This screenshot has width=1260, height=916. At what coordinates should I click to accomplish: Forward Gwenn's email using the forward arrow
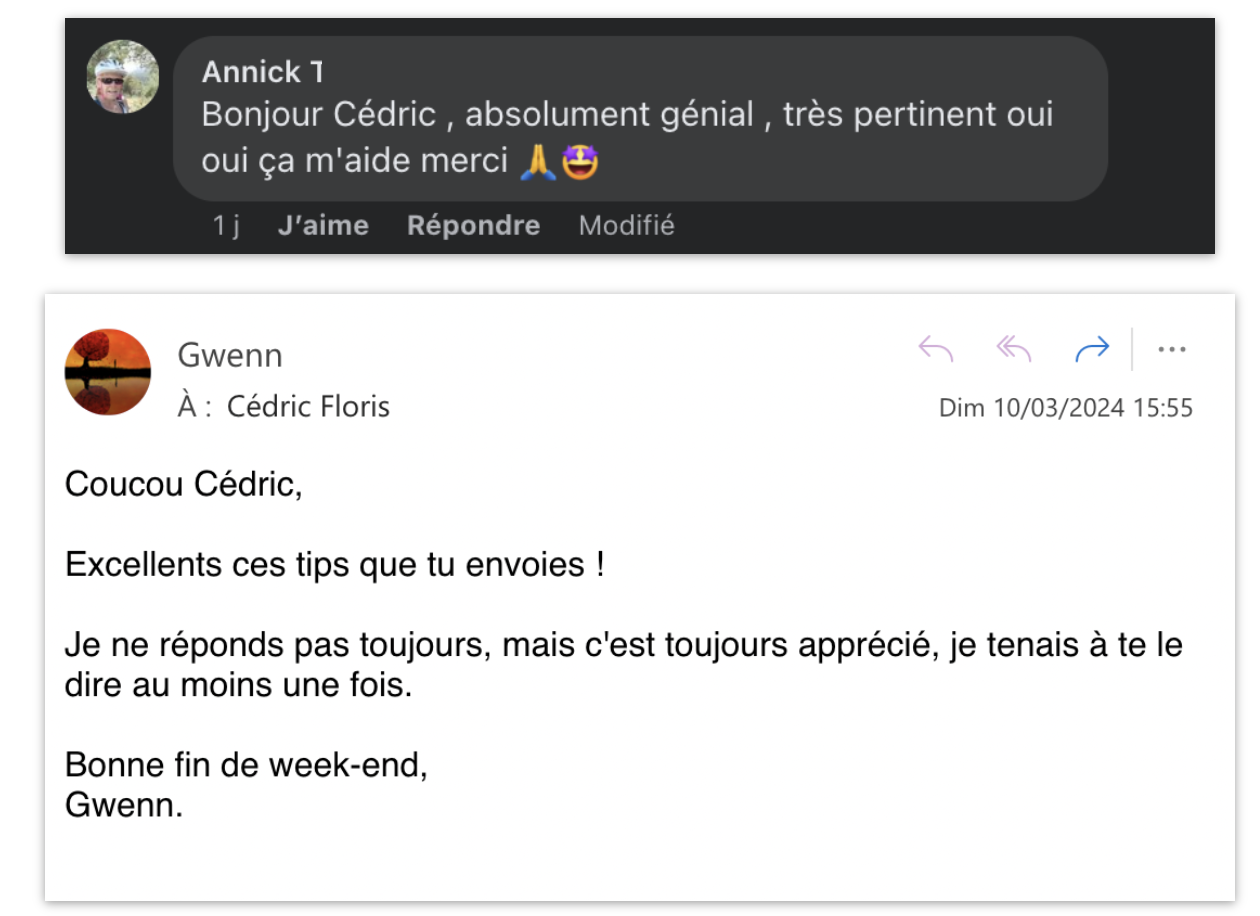click(1092, 349)
